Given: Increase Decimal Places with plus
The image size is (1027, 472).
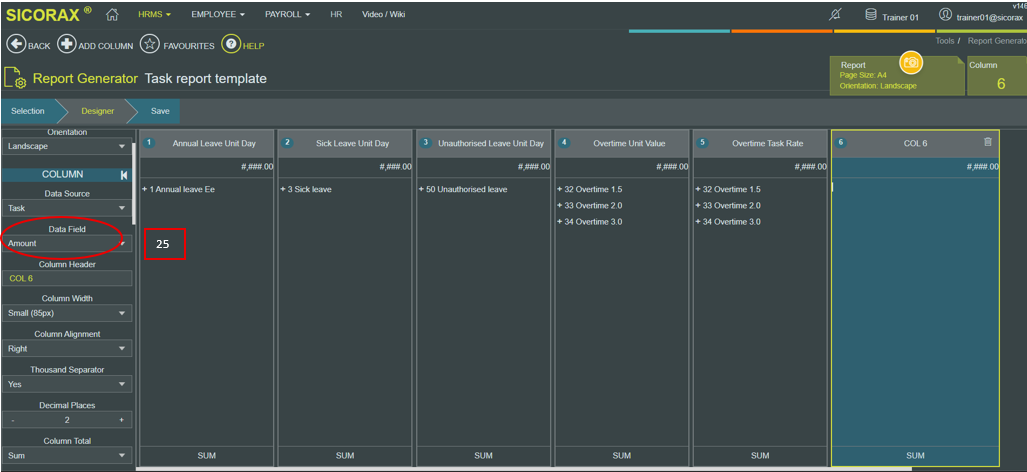Looking at the screenshot, I should [121, 420].
